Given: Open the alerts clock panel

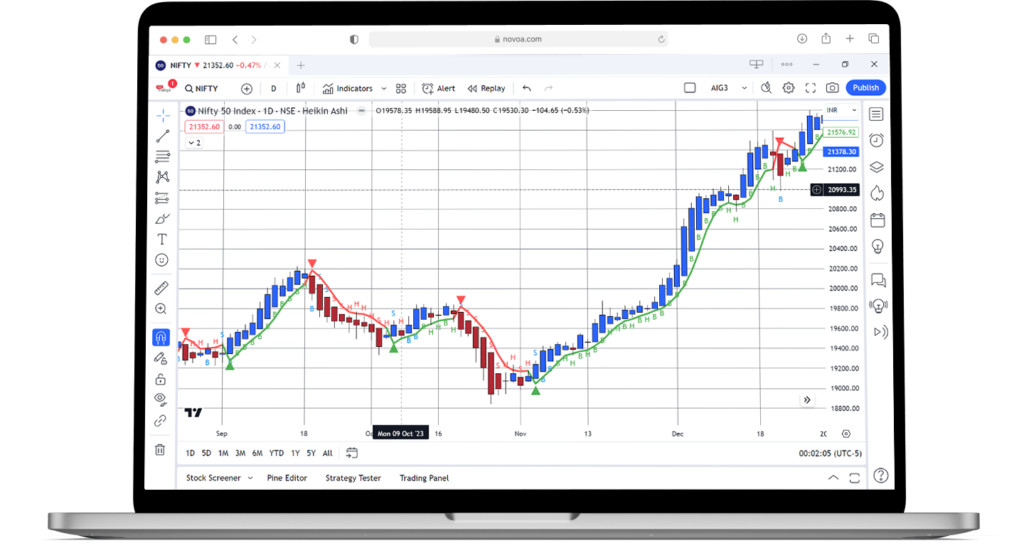Looking at the screenshot, I should [x=876, y=140].
